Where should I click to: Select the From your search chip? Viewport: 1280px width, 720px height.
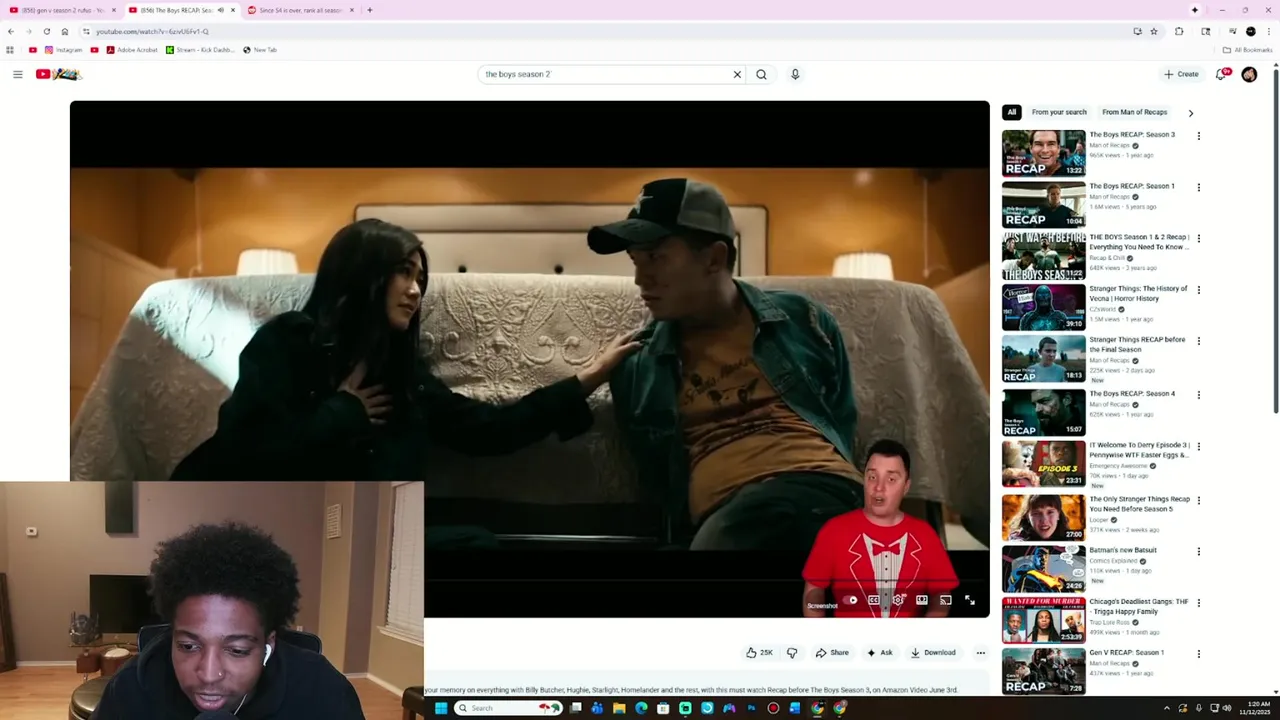1059,112
